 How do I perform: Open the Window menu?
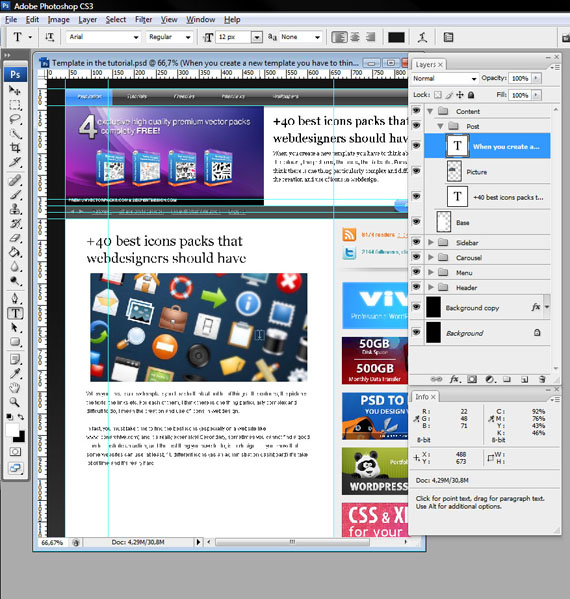click(201, 19)
